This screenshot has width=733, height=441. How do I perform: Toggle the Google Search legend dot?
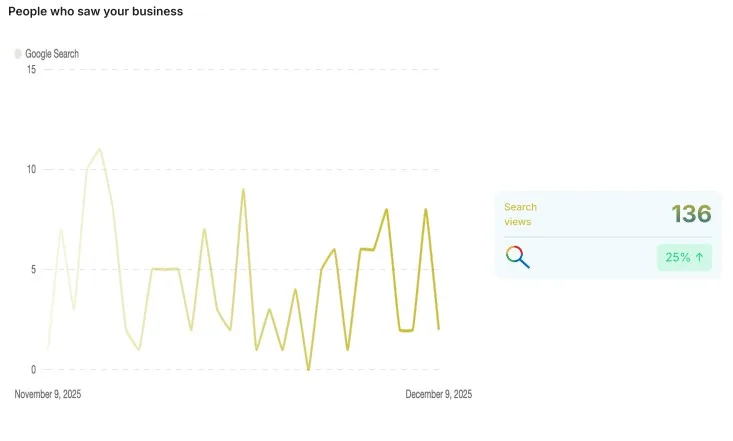[x=18, y=54]
